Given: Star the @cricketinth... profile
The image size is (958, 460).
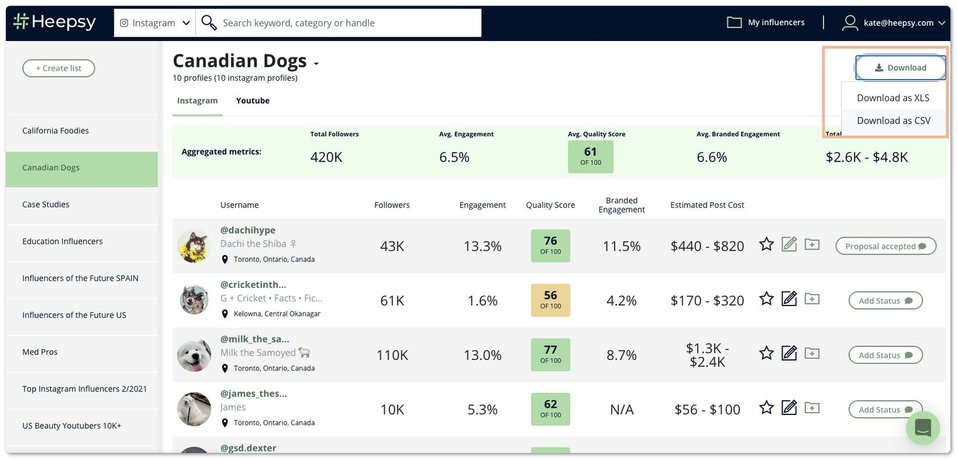Looking at the screenshot, I should pos(766,299).
